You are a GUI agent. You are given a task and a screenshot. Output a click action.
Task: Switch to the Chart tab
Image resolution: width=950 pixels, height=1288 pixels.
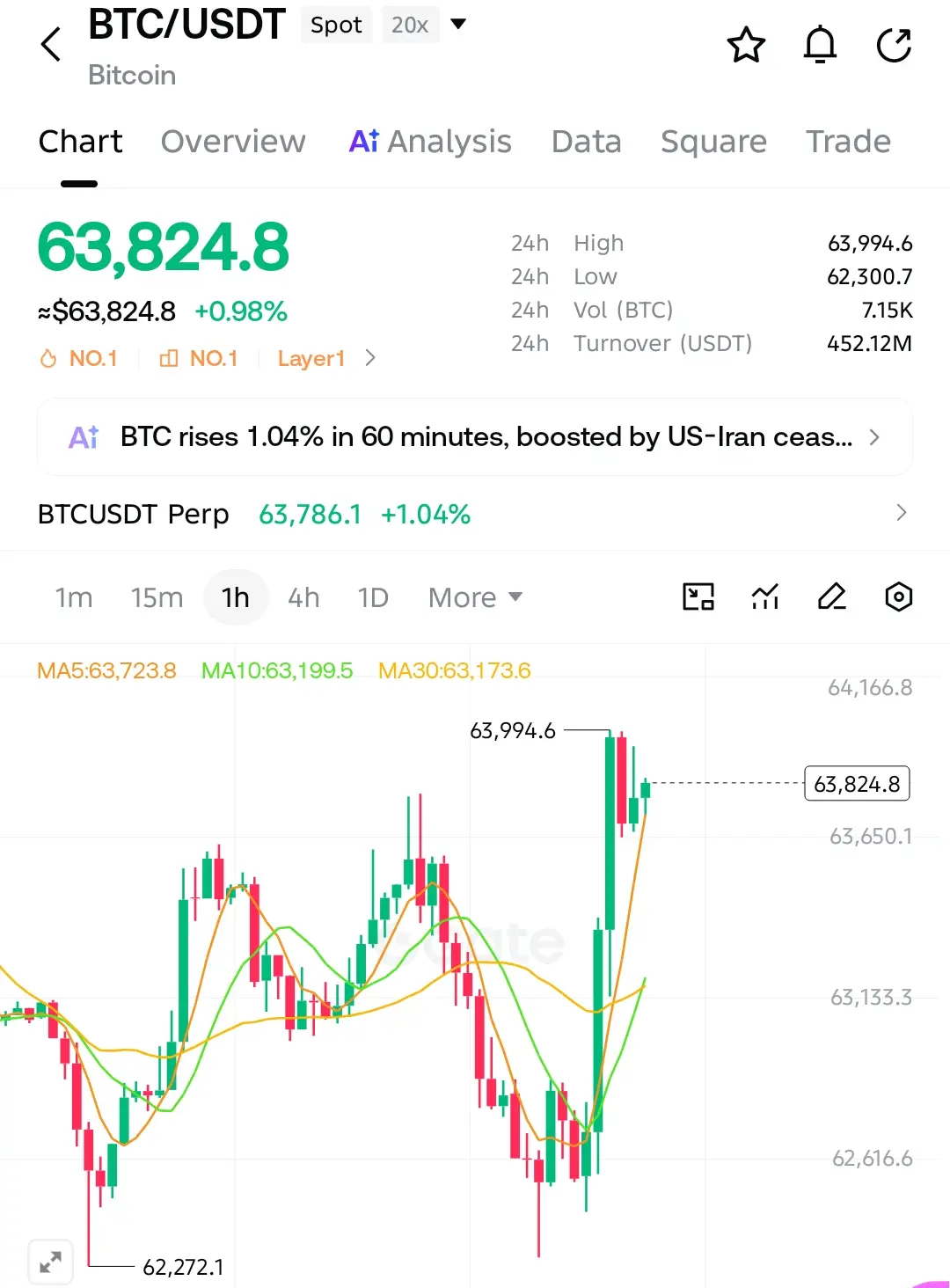pyautogui.click(x=80, y=141)
